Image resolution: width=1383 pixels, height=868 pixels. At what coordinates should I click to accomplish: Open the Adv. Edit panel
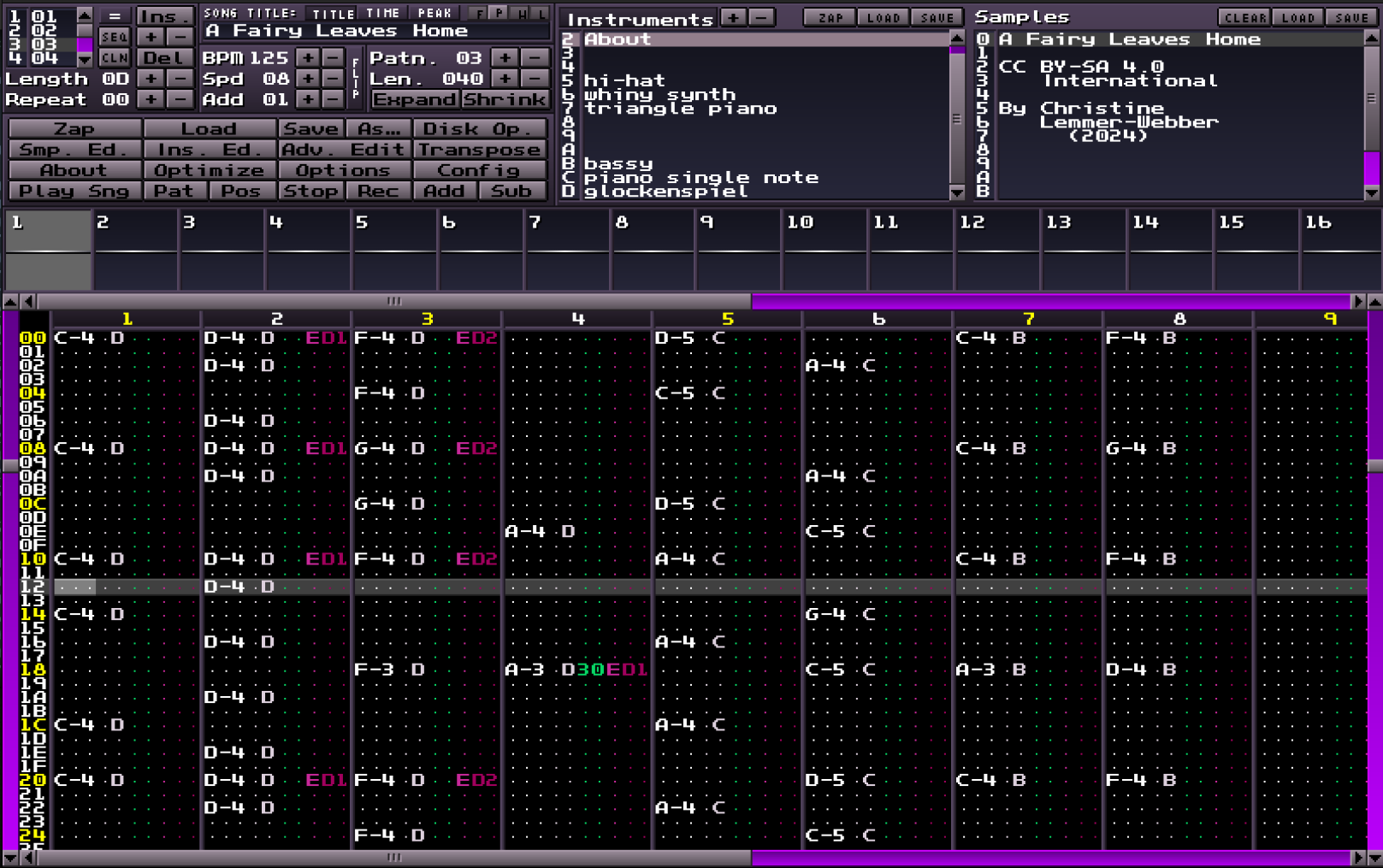pos(345,149)
